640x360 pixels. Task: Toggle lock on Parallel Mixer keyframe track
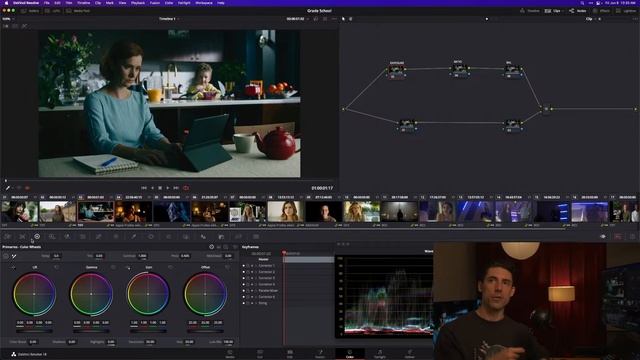point(248,291)
